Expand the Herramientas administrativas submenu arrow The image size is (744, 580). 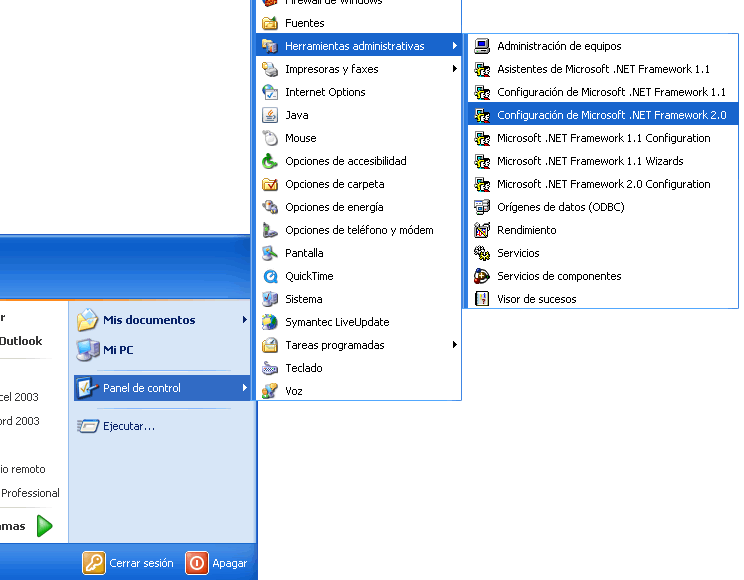tap(455, 46)
